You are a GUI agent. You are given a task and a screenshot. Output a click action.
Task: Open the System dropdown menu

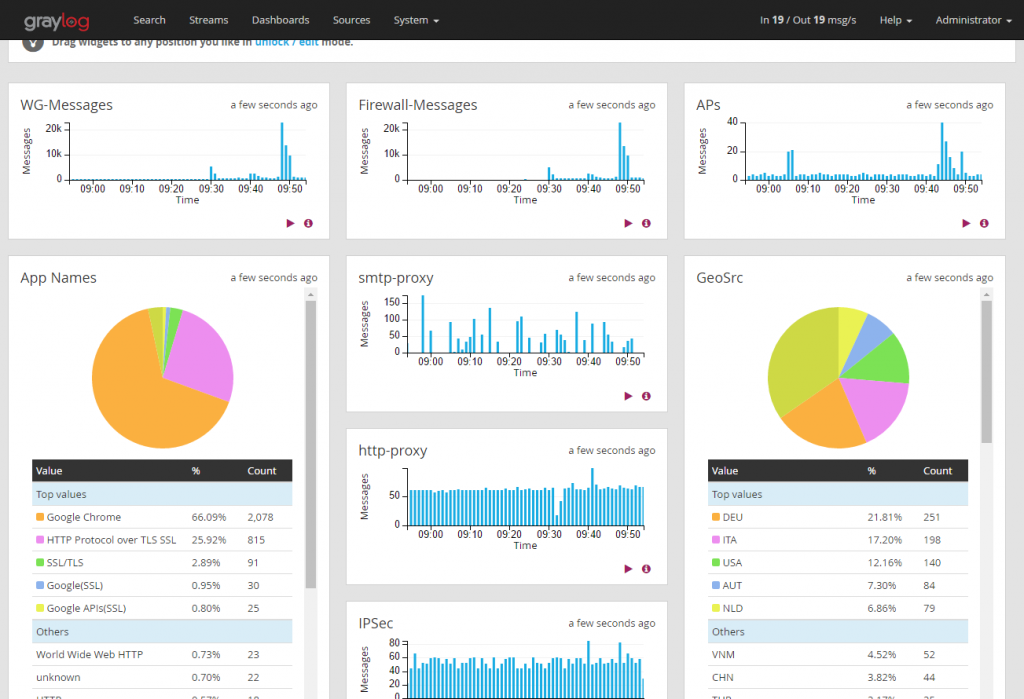[416, 20]
